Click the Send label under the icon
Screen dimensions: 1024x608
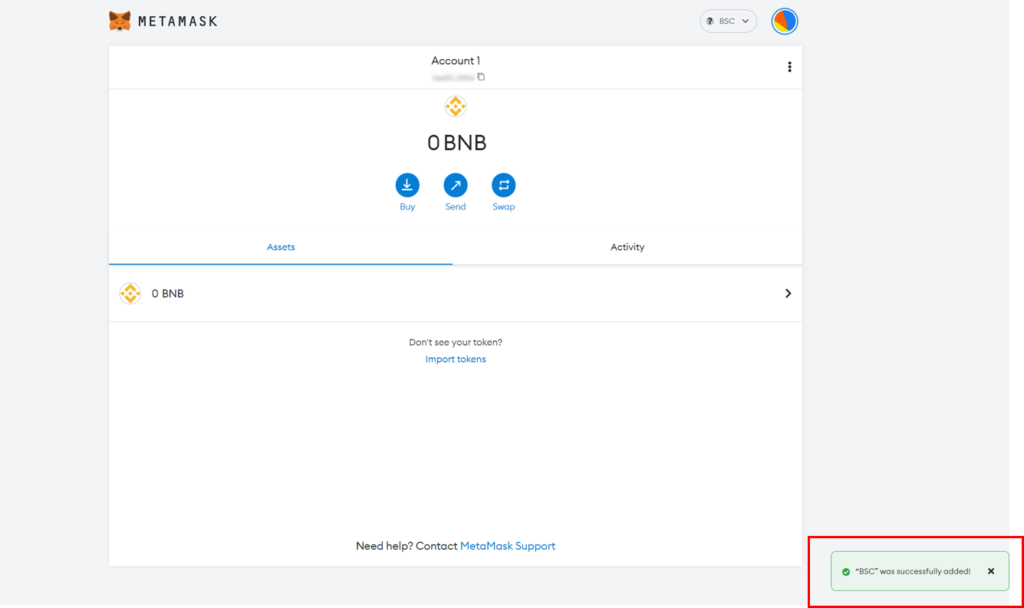[455, 207]
